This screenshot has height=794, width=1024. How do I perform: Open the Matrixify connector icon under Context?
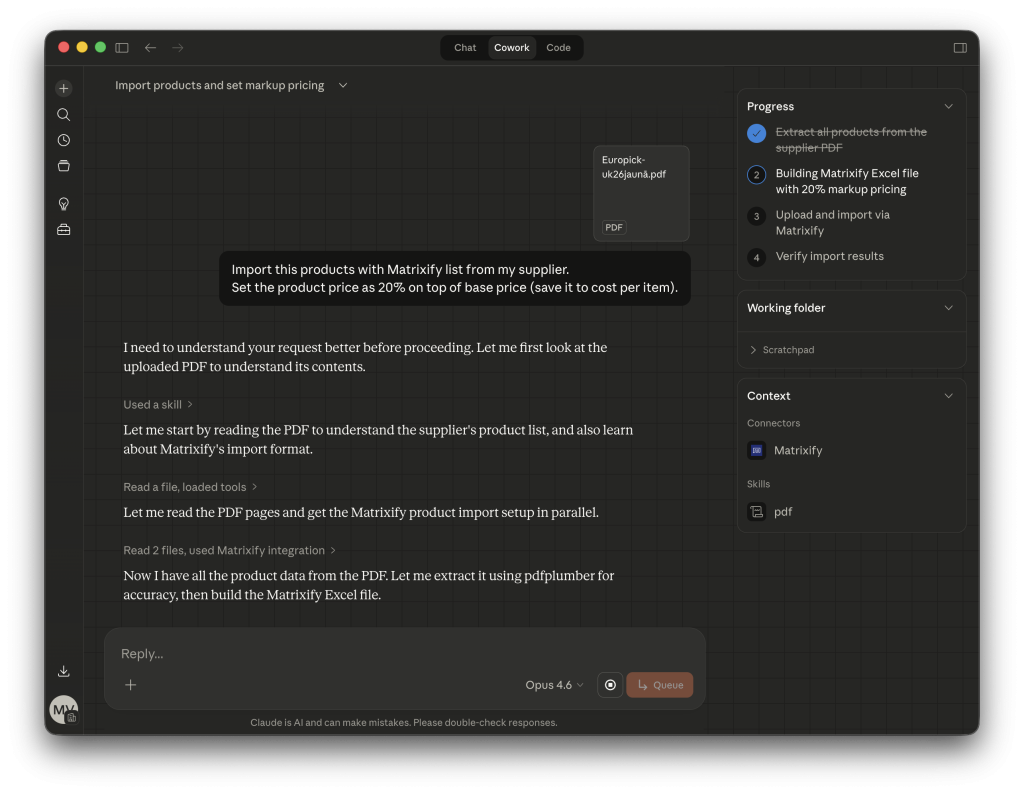click(x=756, y=450)
